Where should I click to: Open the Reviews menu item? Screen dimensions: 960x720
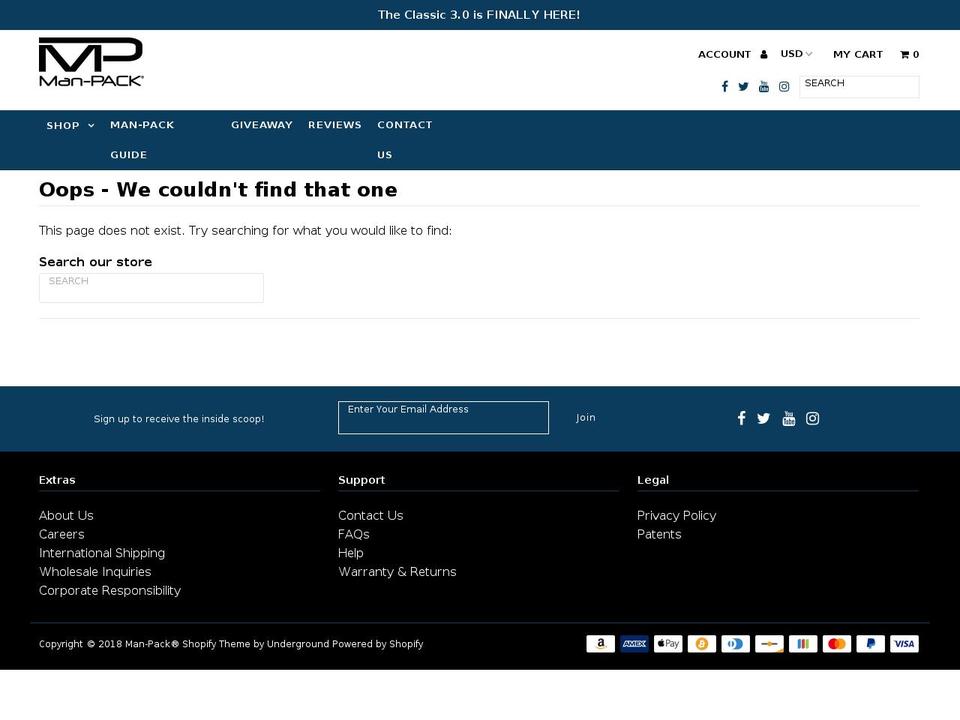pos(335,125)
